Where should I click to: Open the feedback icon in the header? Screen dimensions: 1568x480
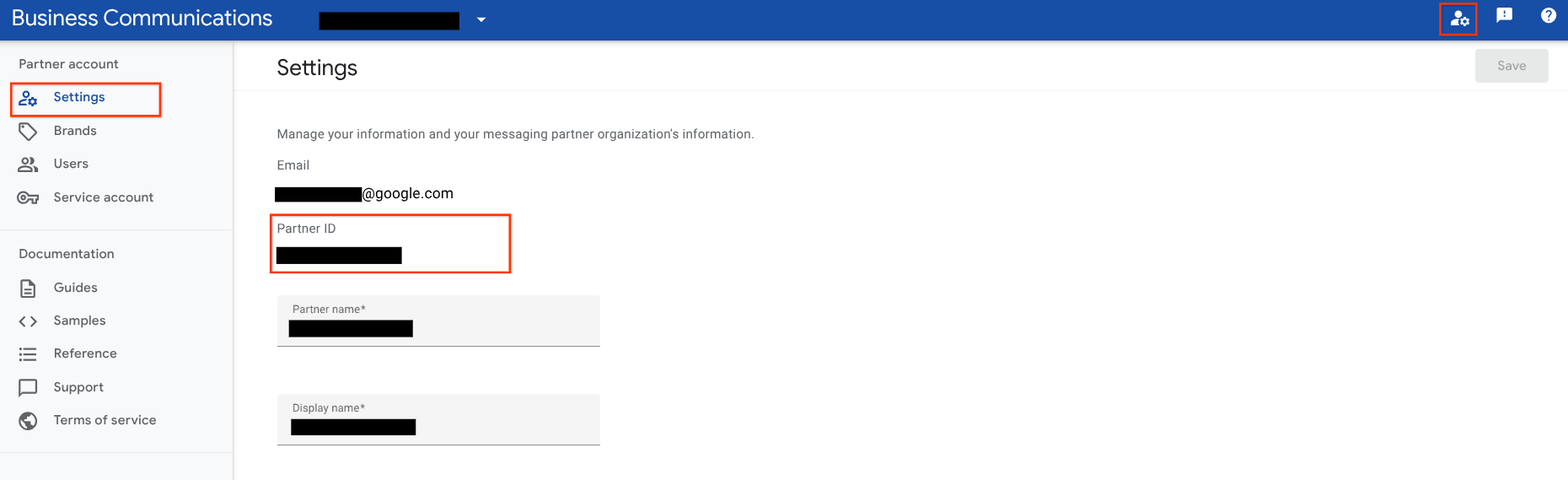[x=1504, y=15]
